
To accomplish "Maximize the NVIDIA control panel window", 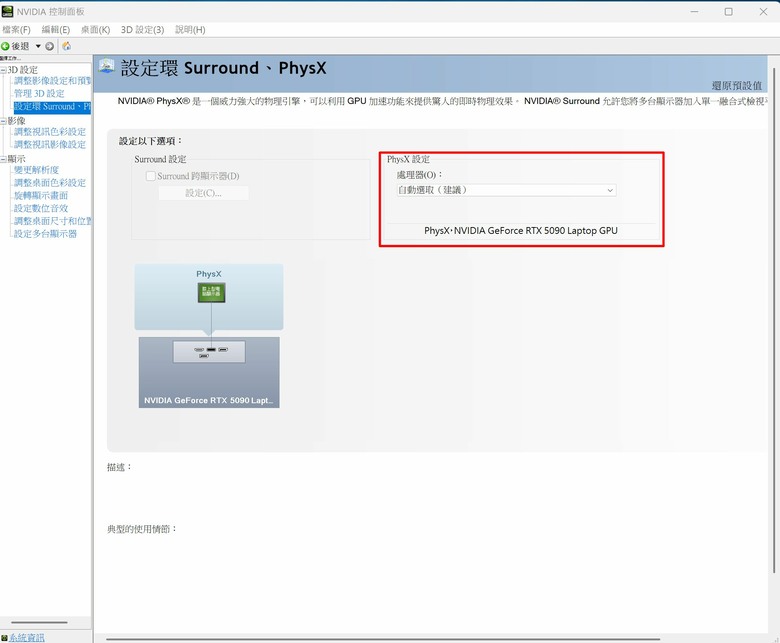I will point(728,11).
